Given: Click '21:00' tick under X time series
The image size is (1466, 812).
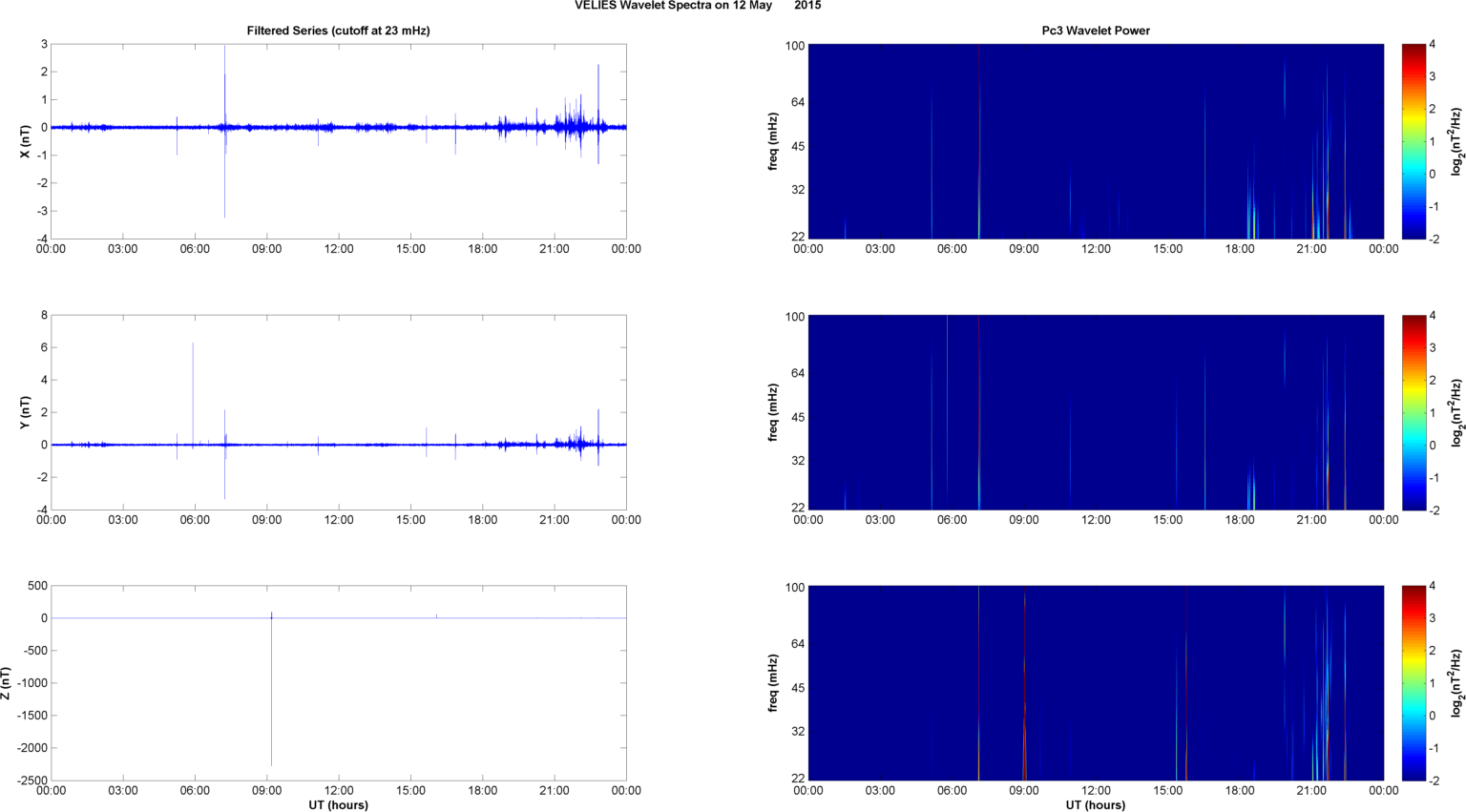Looking at the screenshot, I should [x=555, y=249].
